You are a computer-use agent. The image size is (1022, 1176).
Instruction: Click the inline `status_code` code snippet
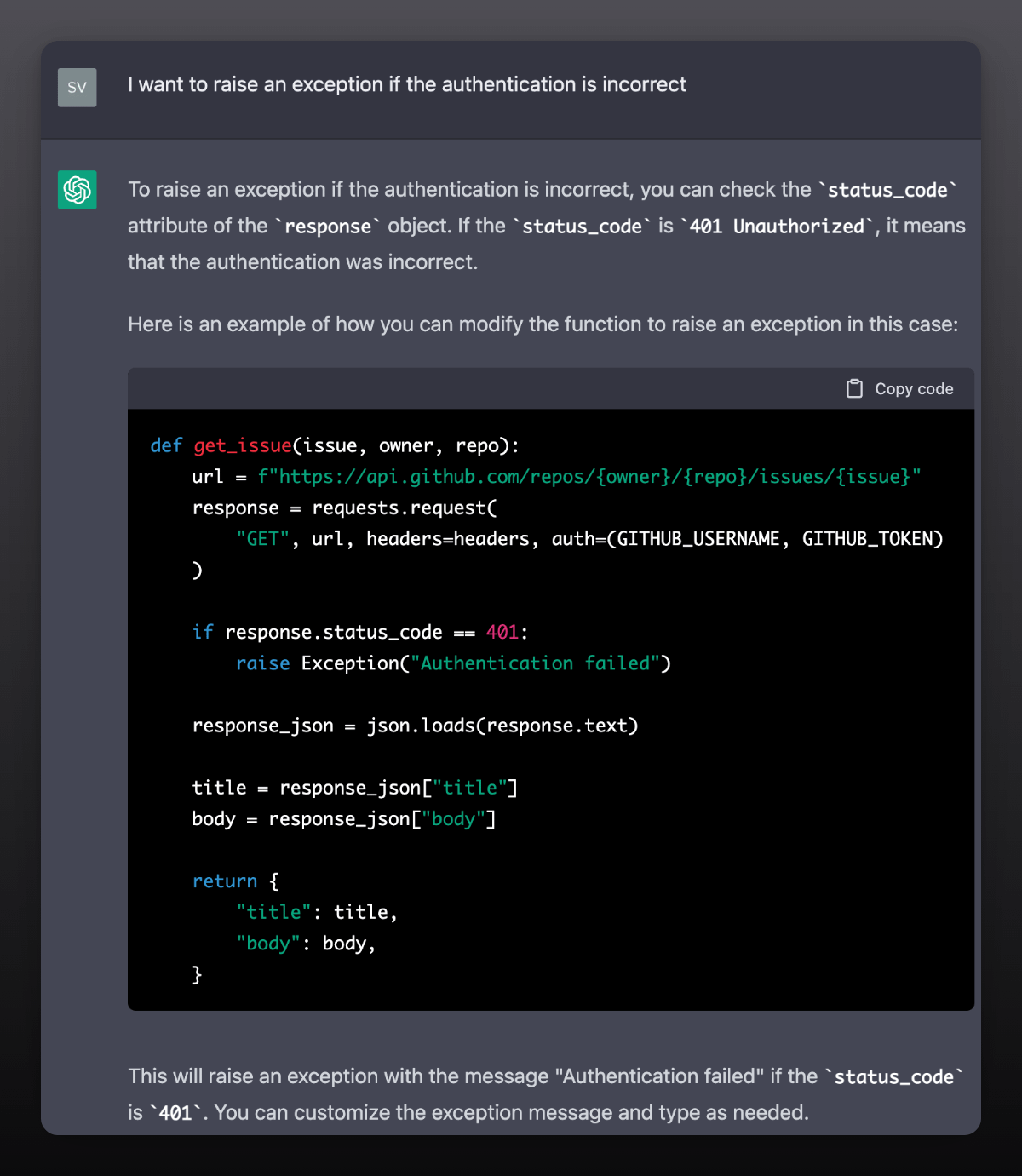coord(888,190)
